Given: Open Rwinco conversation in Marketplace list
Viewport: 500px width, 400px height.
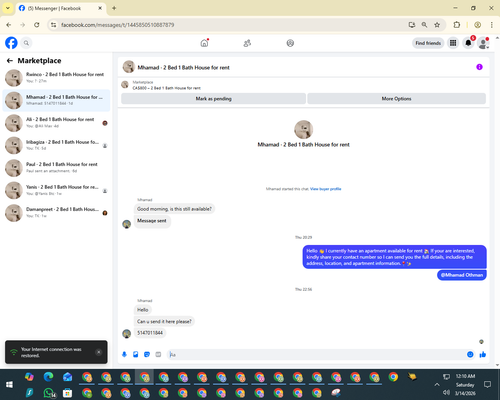Looking at the screenshot, I should tap(56, 78).
